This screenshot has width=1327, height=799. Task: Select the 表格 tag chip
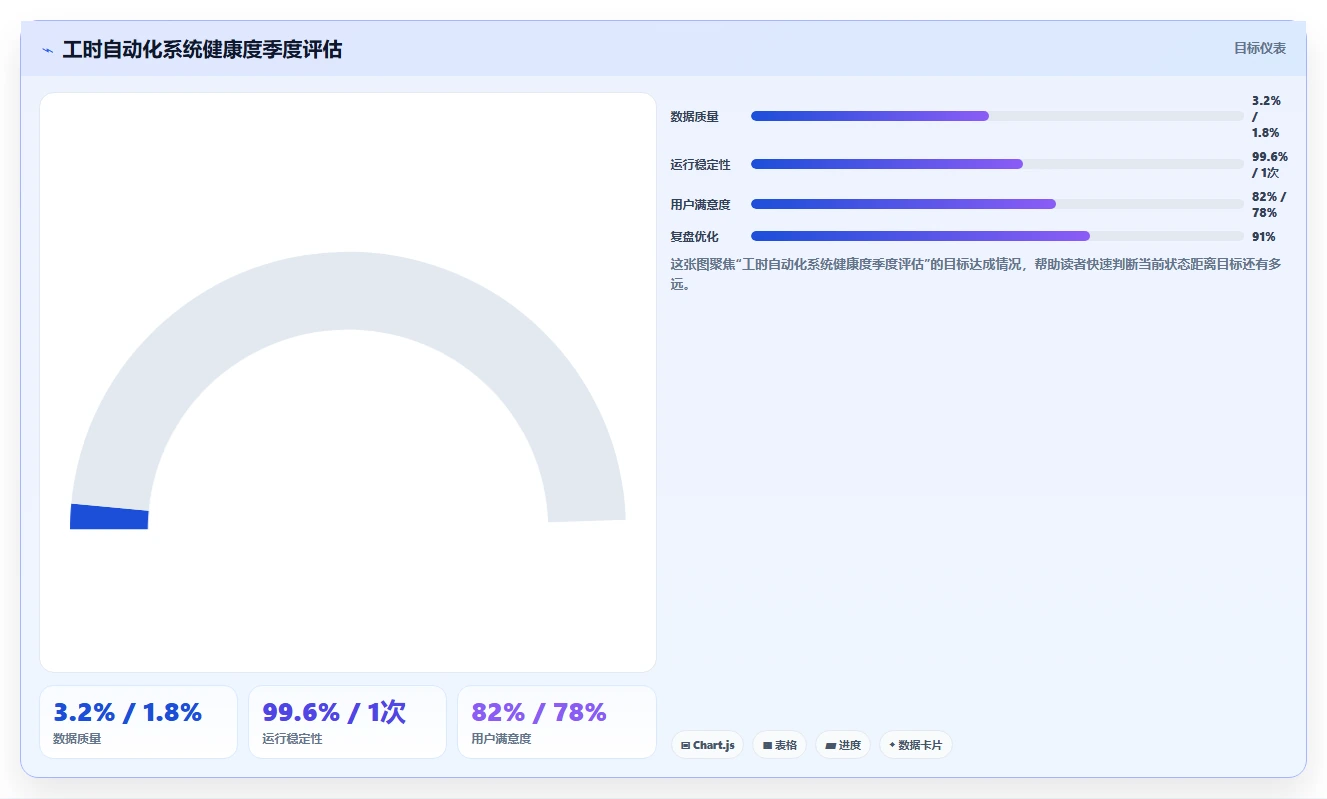(x=779, y=745)
